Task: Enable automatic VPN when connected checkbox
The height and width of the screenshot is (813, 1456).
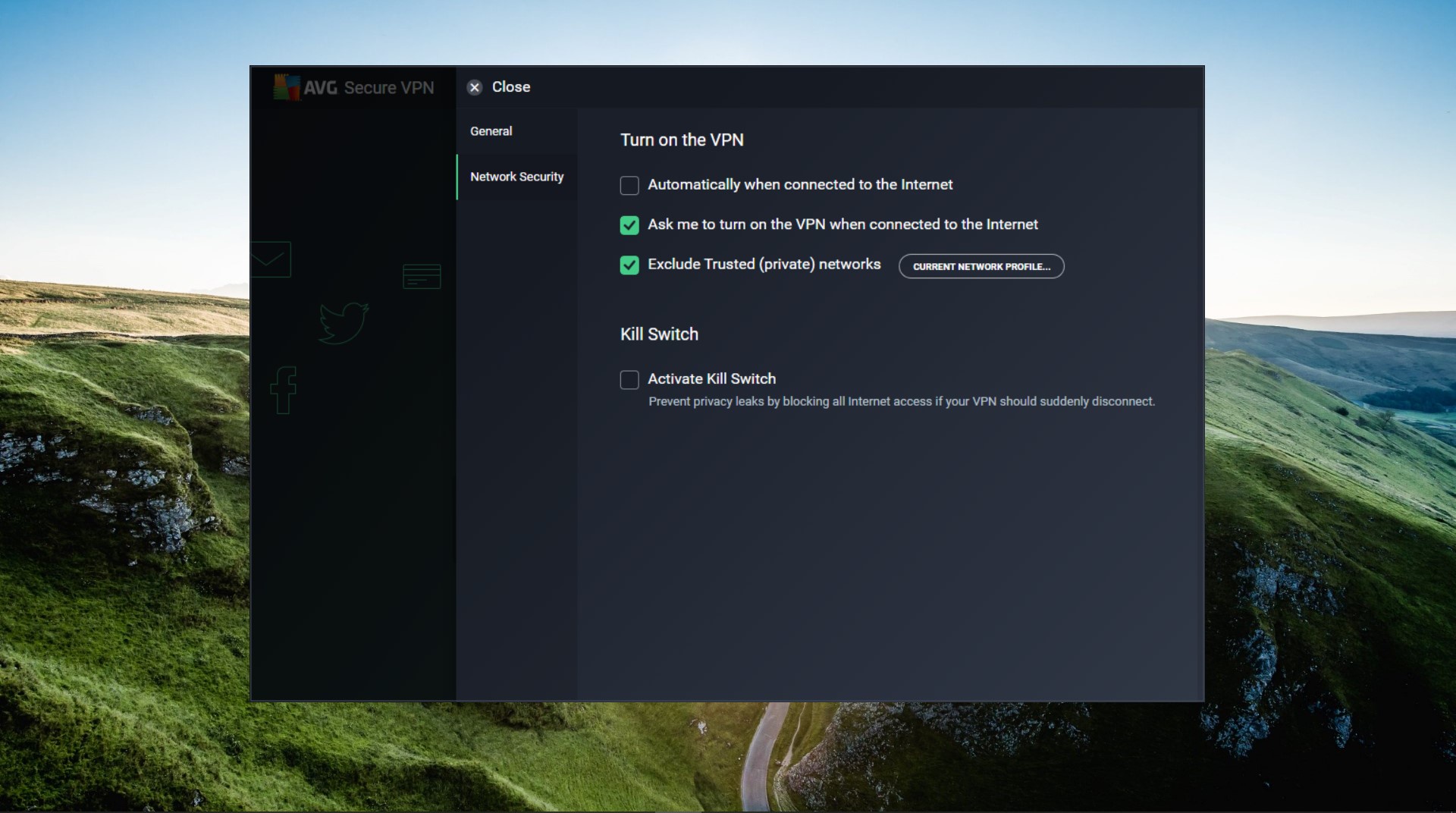Action: pos(629,185)
